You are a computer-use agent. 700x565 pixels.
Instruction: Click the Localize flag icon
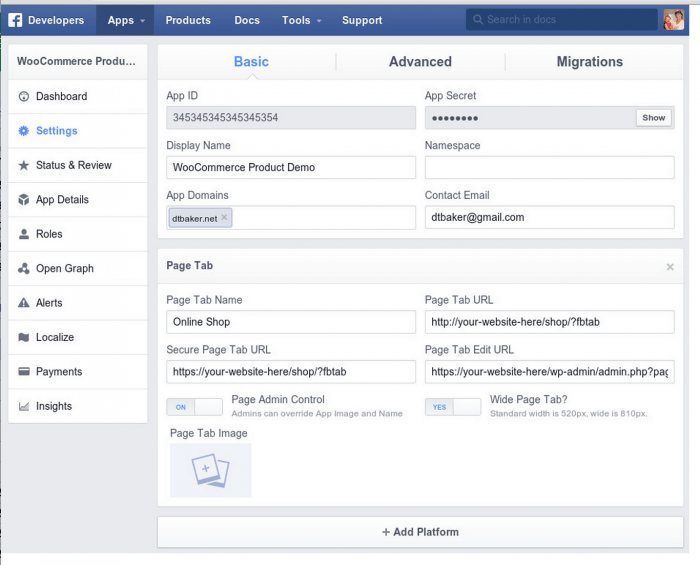(x=24, y=337)
